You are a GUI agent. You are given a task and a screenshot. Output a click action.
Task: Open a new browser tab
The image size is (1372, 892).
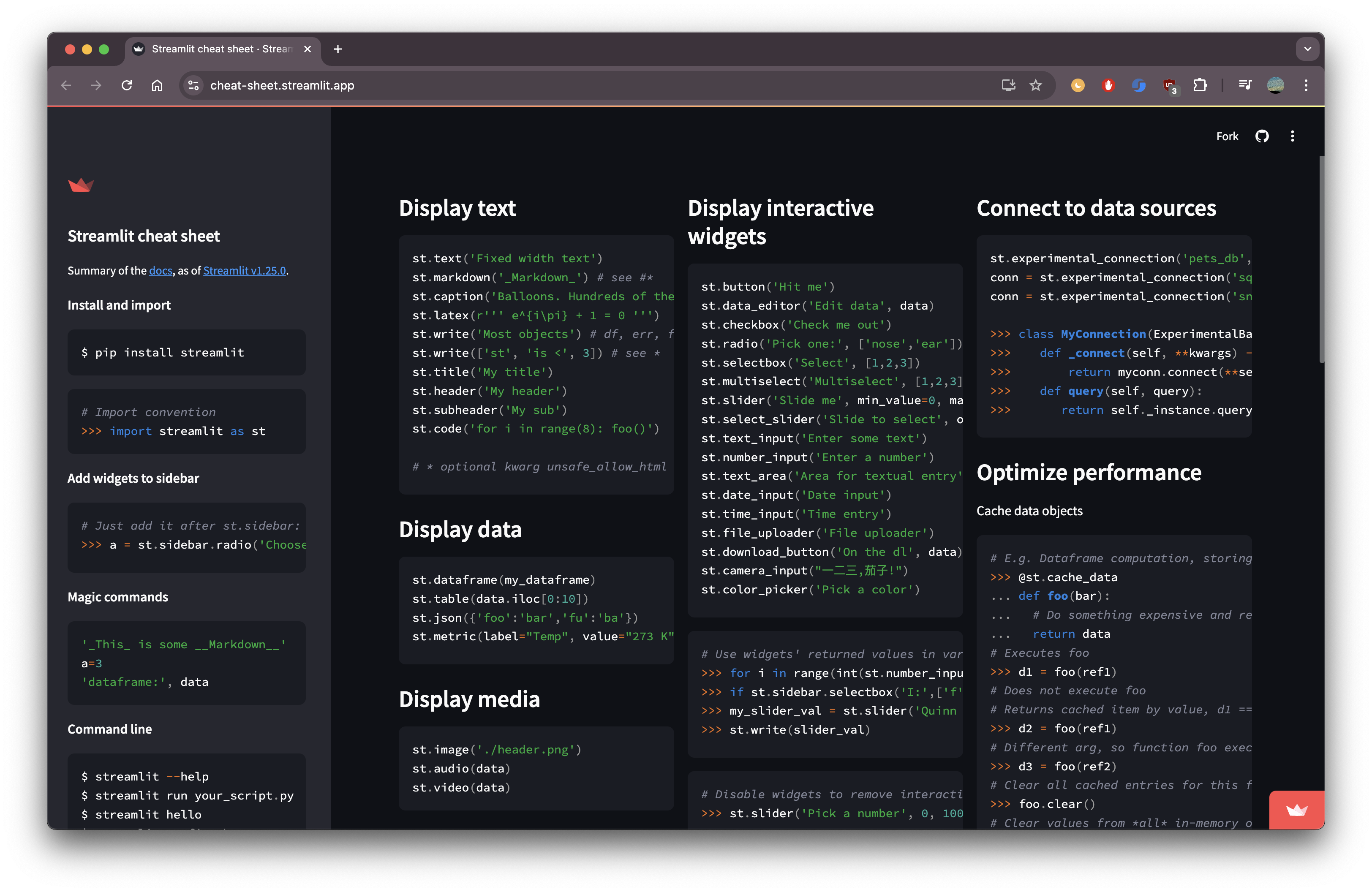(338, 49)
